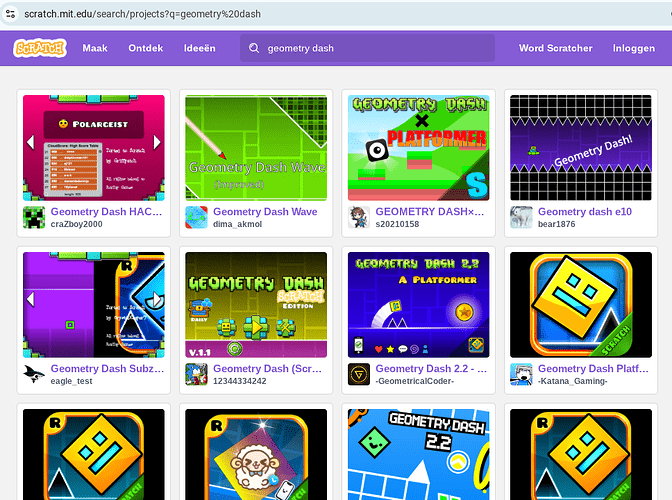
Task: Open site info icon in address bar
Action: click(x=10, y=14)
